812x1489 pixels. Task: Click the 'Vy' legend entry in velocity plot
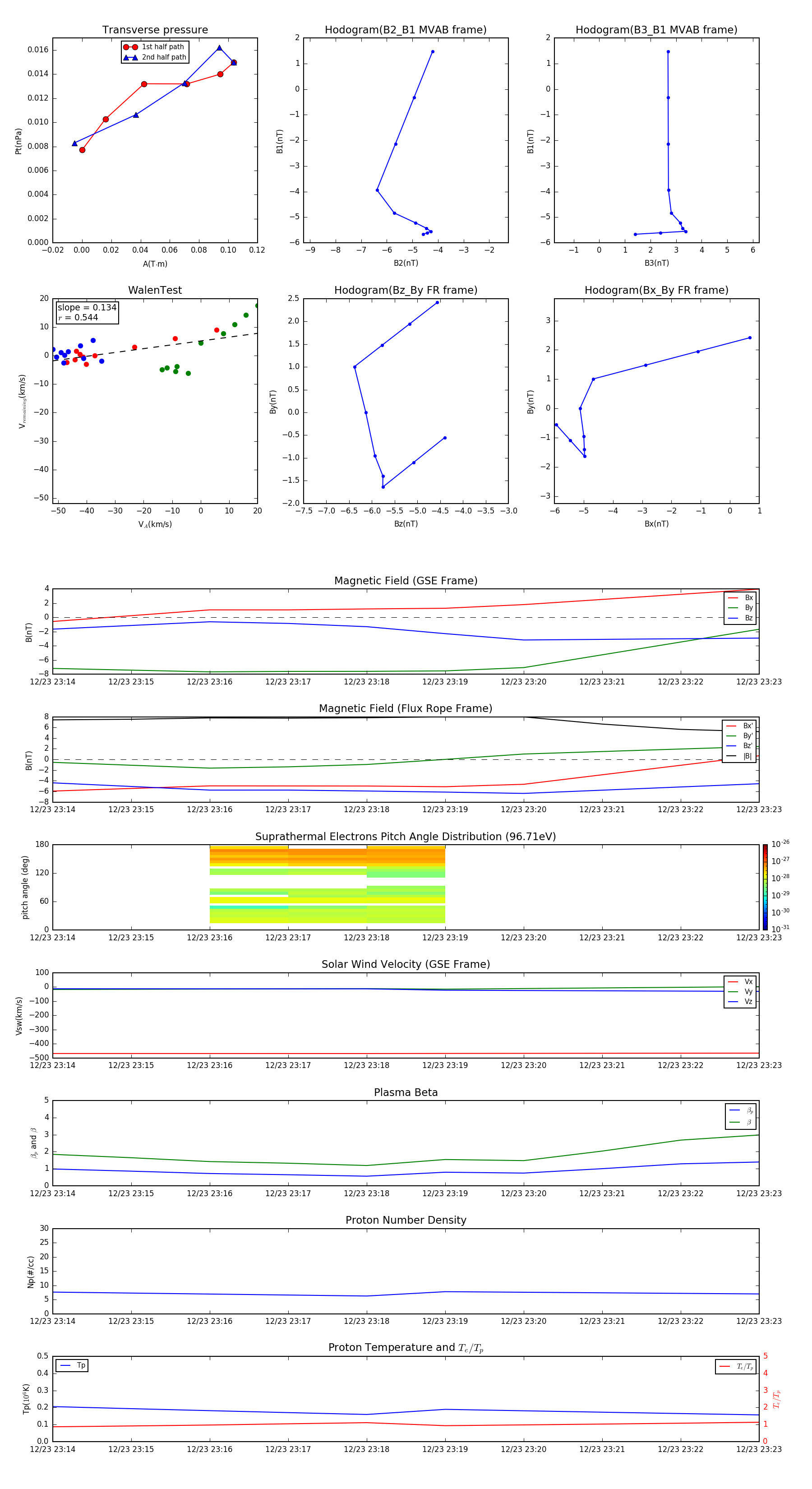(740, 991)
